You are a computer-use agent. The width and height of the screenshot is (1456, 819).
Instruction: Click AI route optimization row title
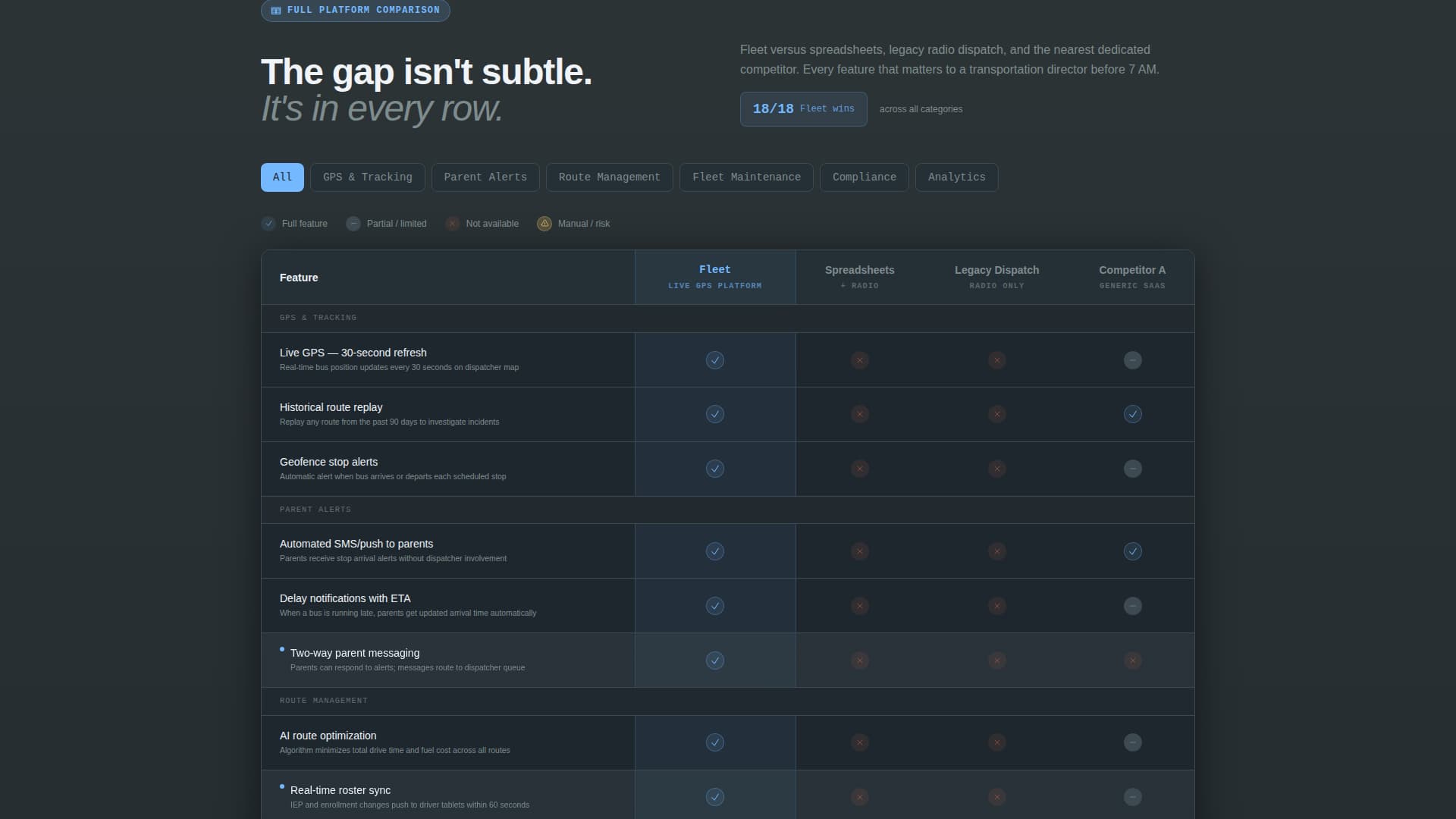(328, 736)
